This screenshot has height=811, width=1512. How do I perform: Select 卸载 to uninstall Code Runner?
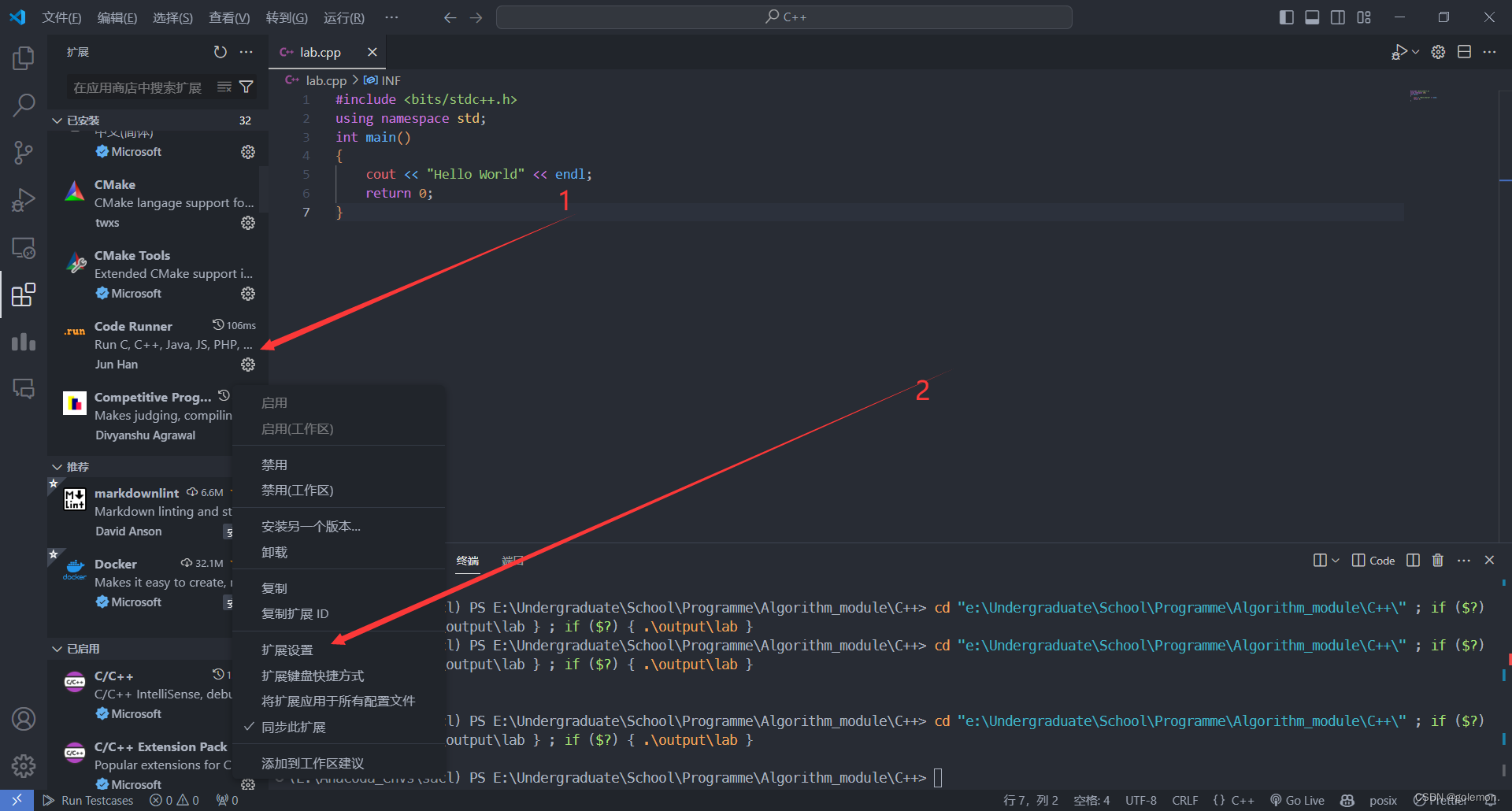coord(275,552)
